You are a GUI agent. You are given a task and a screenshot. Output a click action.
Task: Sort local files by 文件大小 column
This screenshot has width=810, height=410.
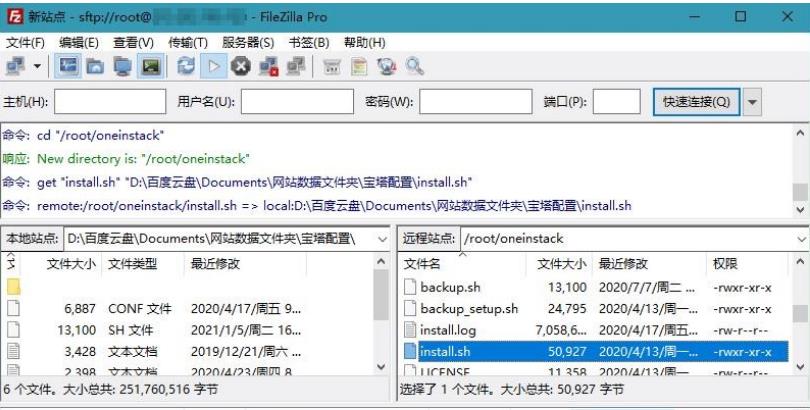coord(71,264)
